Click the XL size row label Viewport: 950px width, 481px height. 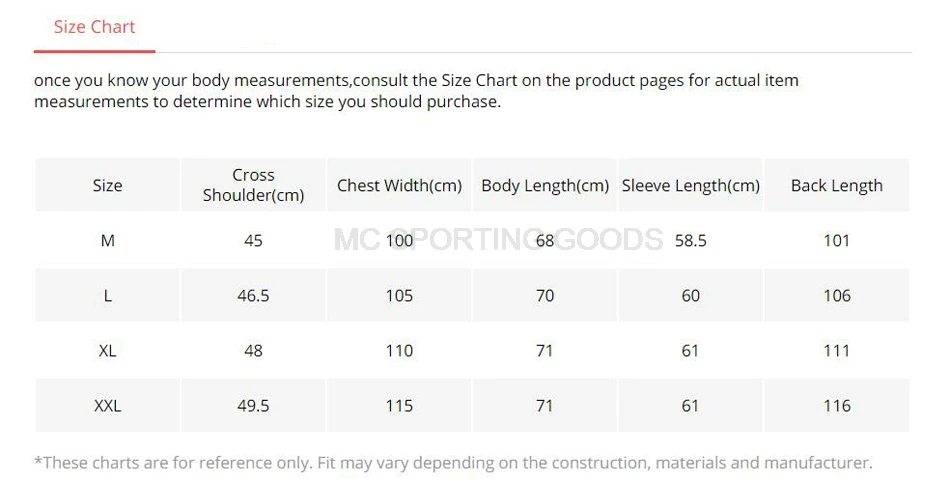coord(107,351)
